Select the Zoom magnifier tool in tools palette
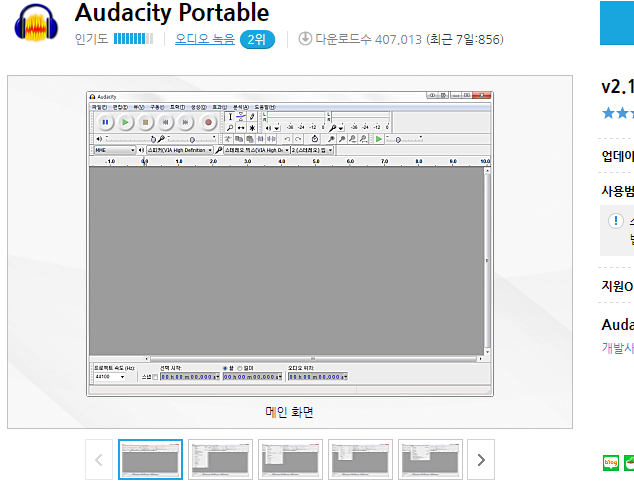 coord(230,128)
